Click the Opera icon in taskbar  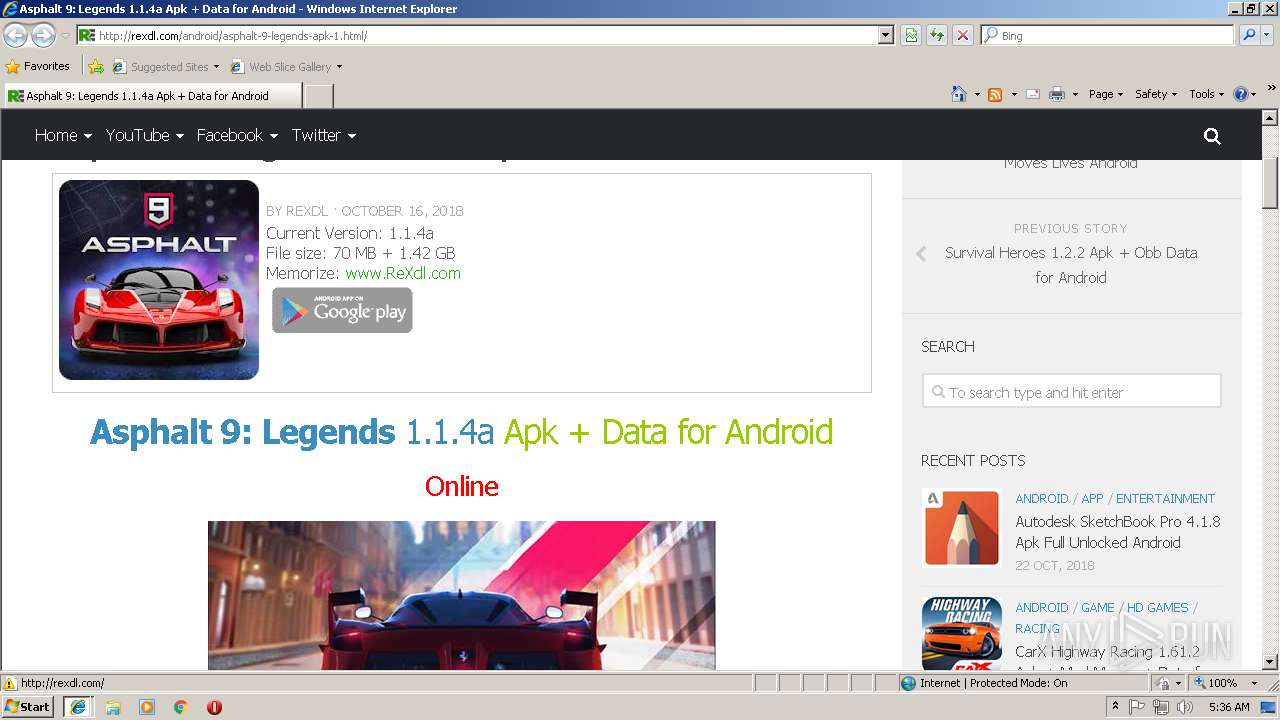point(214,707)
